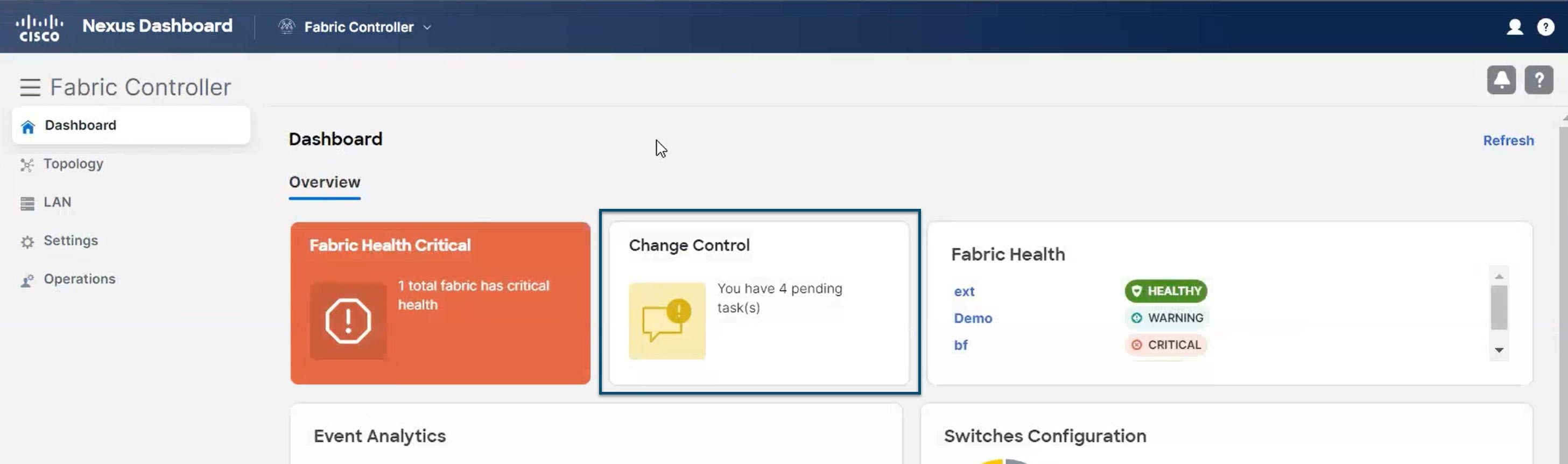Open the ext fabric link
This screenshot has width=1568, height=464.
tap(964, 292)
